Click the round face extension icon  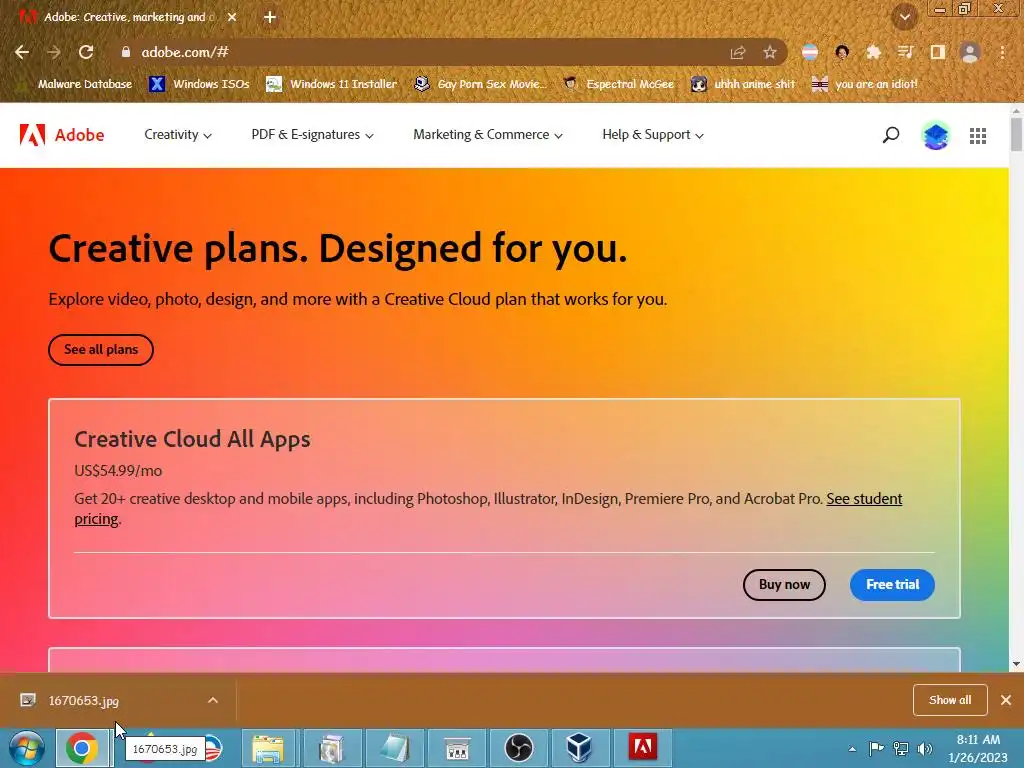[x=842, y=52]
